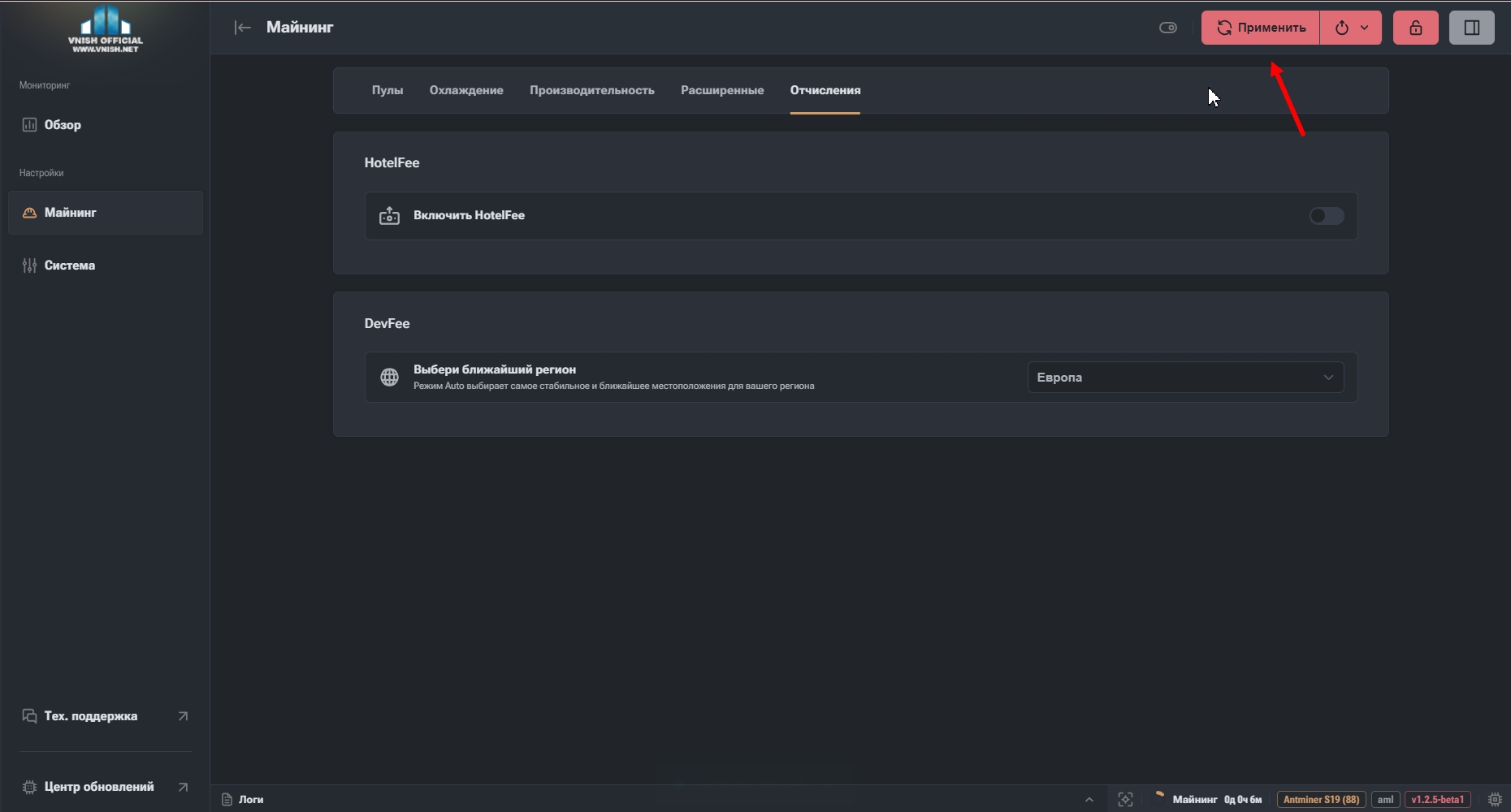Select the Отчисления tab
1511x812 pixels.
[x=825, y=90]
